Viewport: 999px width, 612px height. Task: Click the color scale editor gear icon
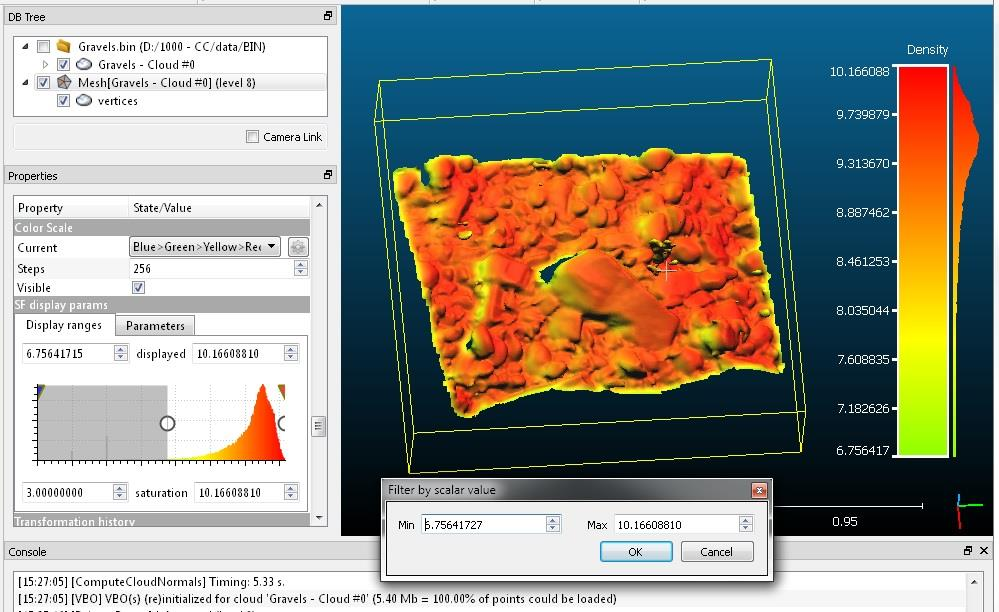tap(298, 247)
